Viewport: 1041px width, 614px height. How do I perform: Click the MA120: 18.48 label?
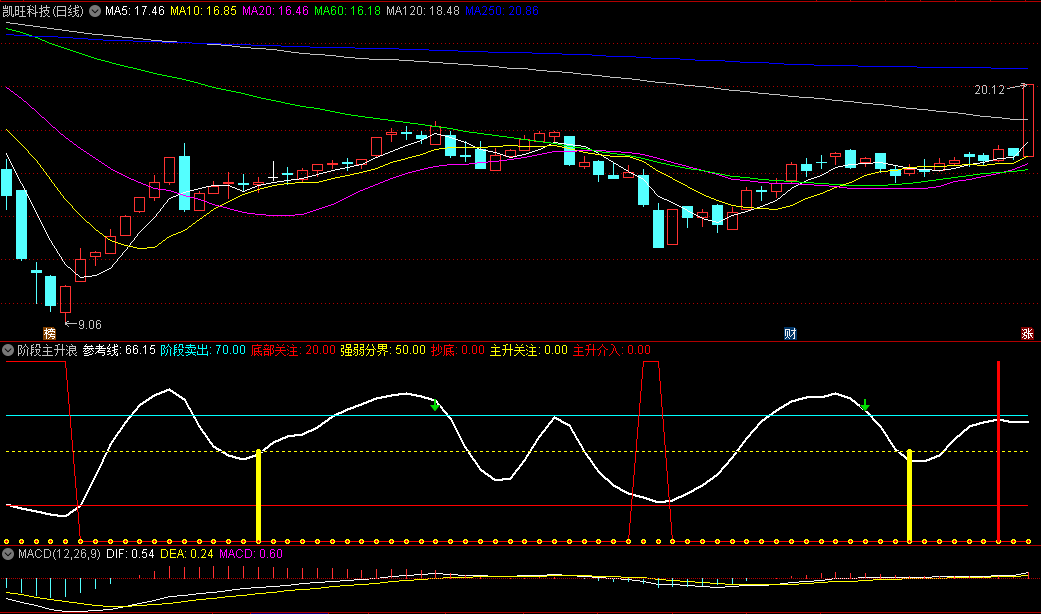423,11
